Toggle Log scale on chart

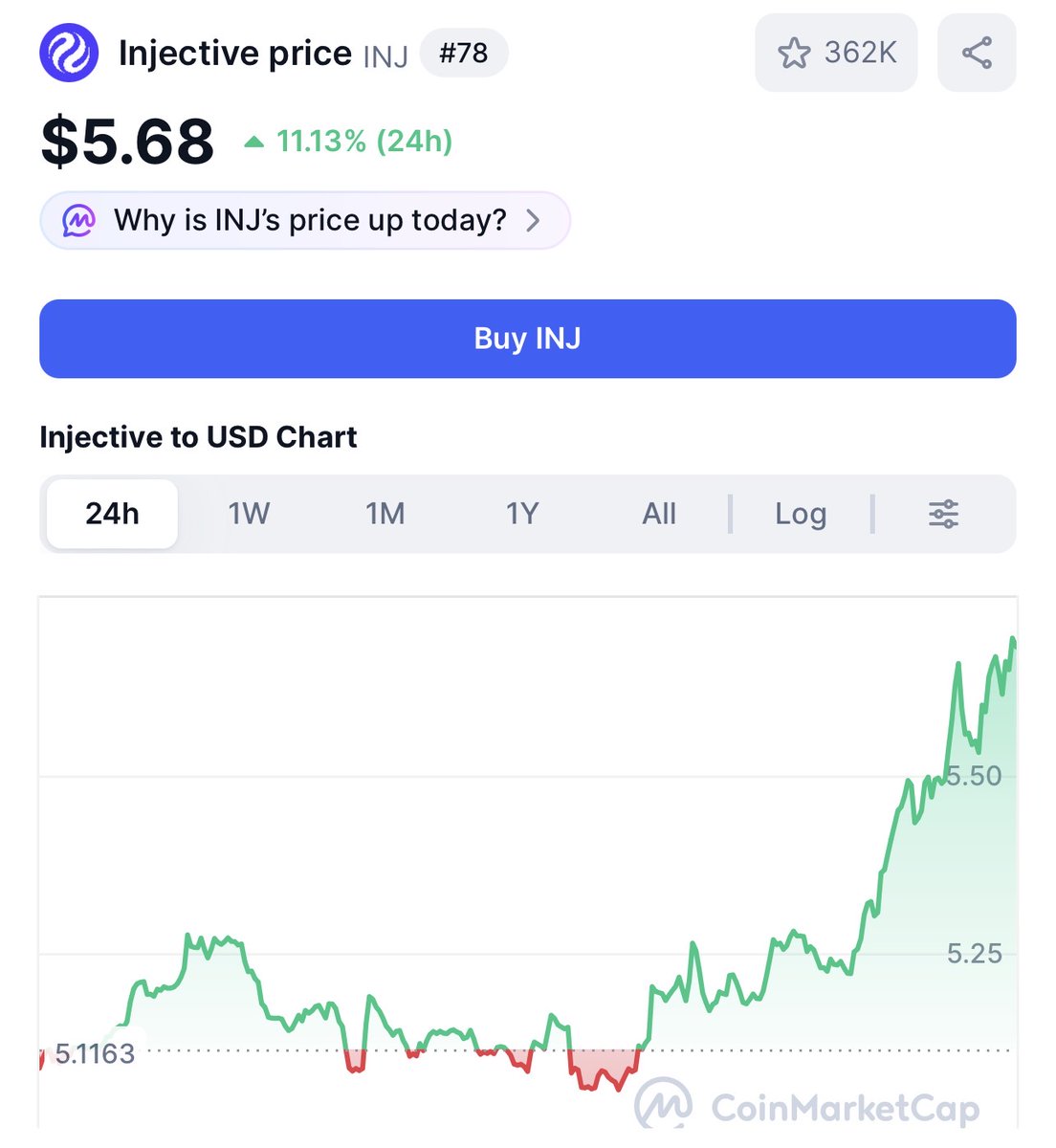pos(801,514)
